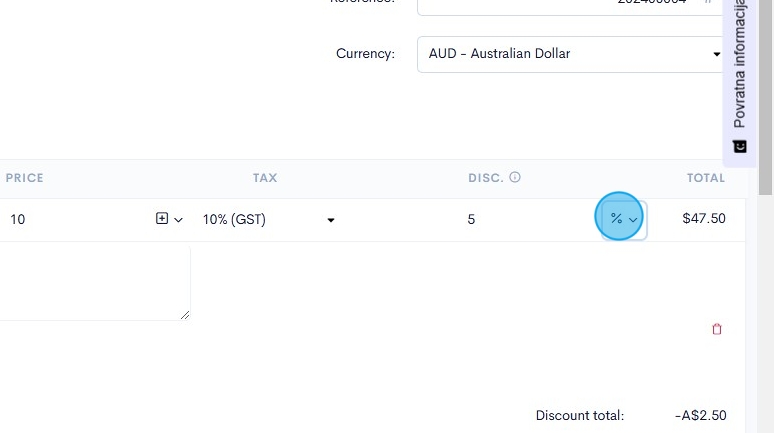Click the DISC. column header label
Image resolution: width=774 pixels, height=433 pixels.
(x=485, y=178)
